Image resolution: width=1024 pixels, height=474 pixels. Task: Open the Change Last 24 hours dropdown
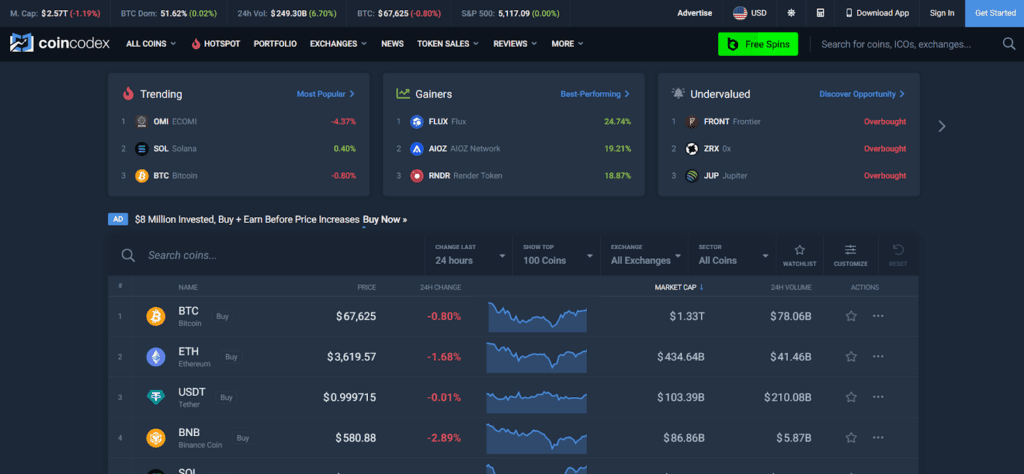(470, 255)
